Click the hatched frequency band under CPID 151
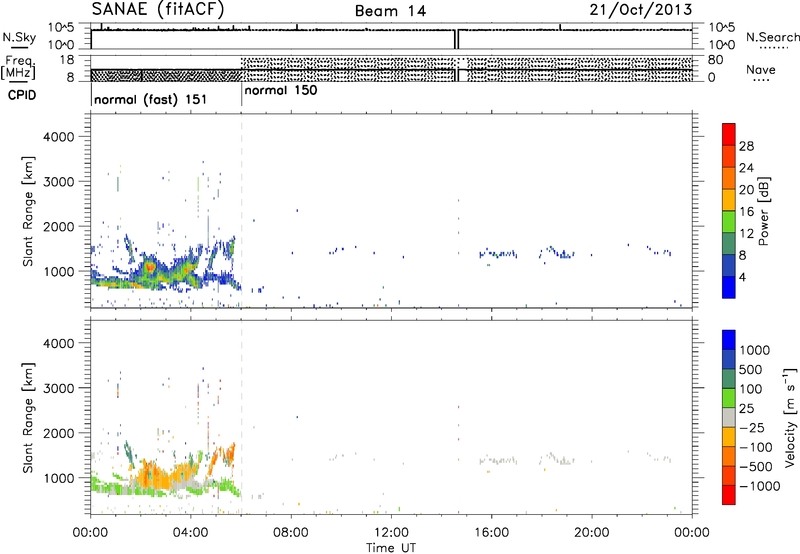 [x=166, y=75]
